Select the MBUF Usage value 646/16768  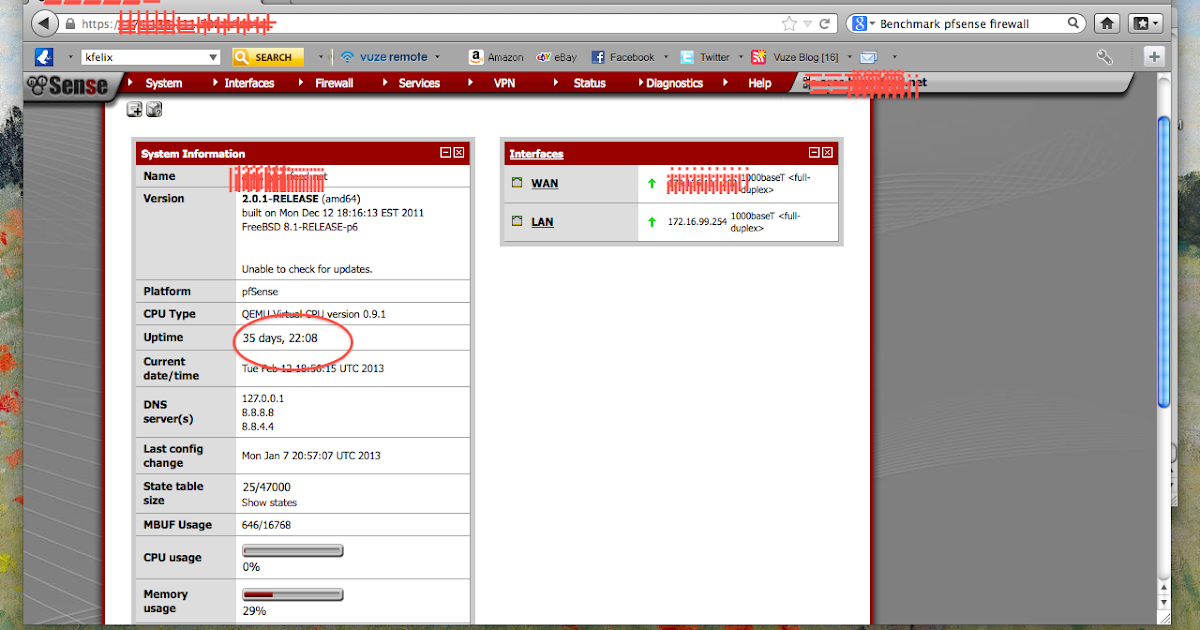point(266,524)
